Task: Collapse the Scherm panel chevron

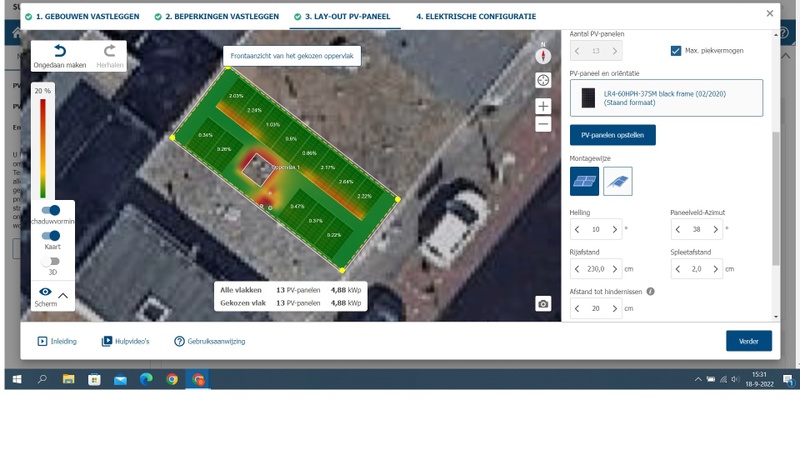Action: pyautogui.click(x=63, y=295)
